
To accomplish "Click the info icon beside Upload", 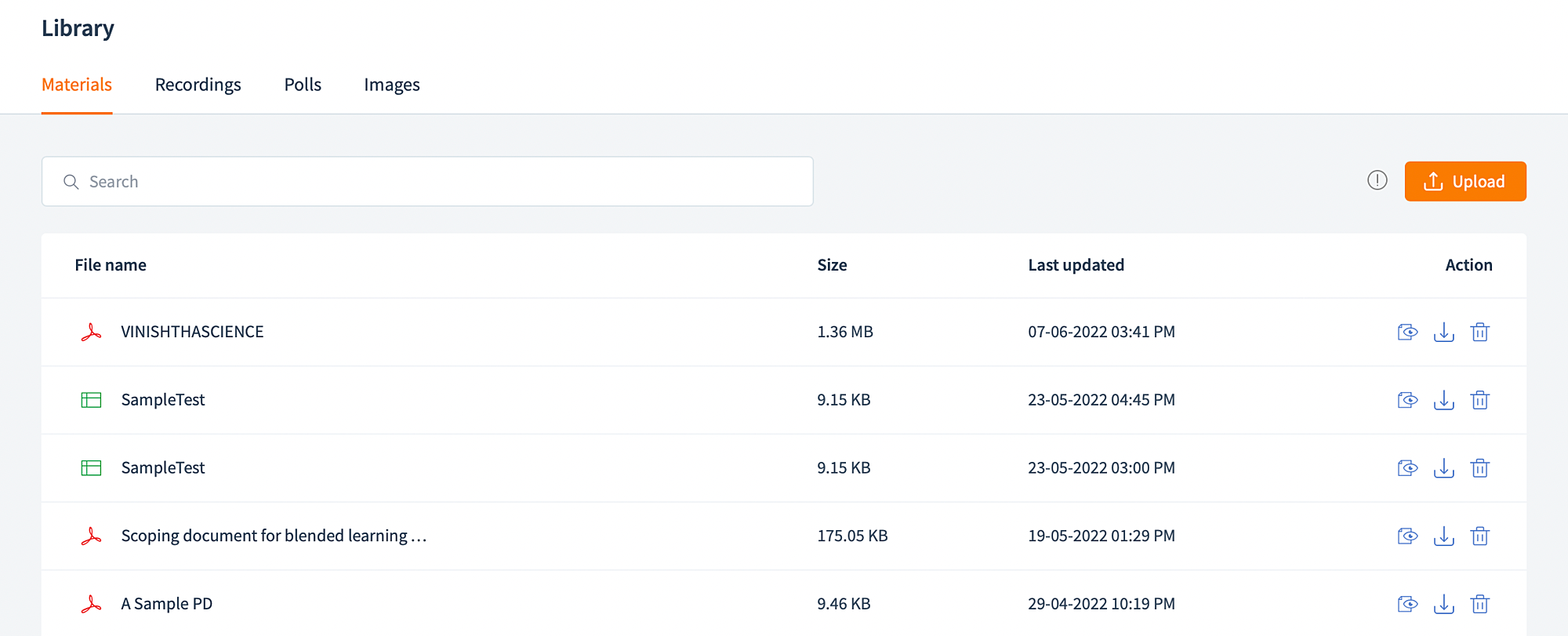I will tap(1377, 180).
